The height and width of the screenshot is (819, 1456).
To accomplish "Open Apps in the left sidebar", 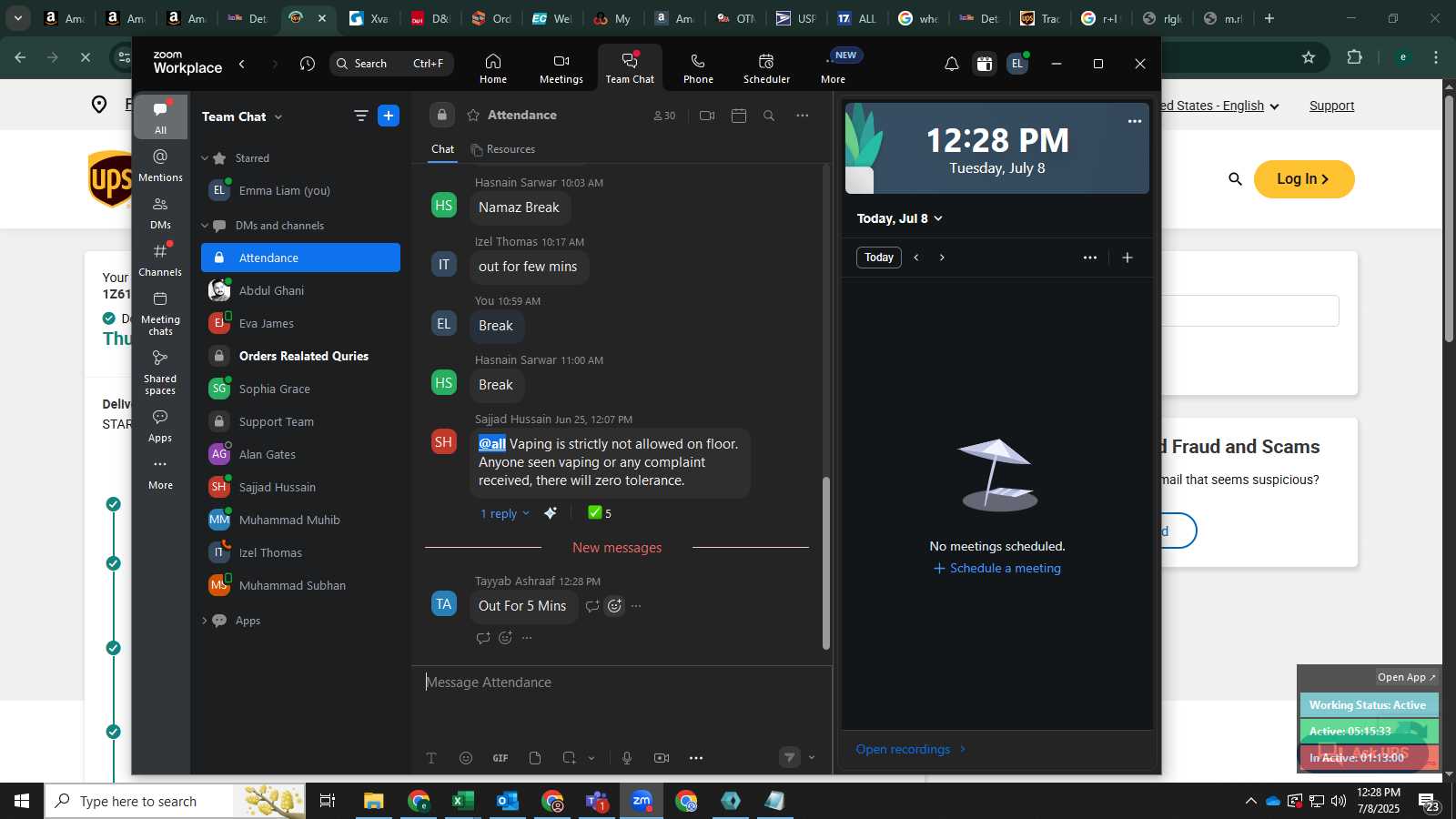I will pyautogui.click(x=160, y=425).
